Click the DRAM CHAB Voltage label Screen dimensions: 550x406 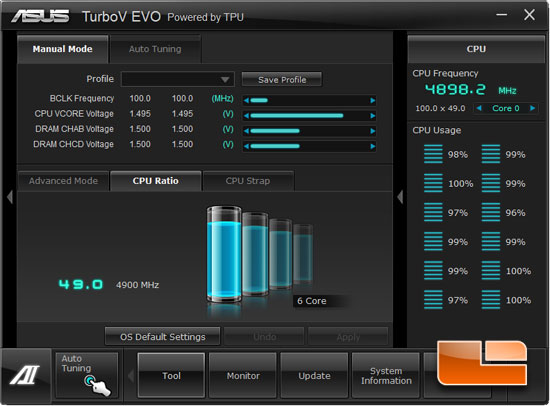(x=74, y=129)
